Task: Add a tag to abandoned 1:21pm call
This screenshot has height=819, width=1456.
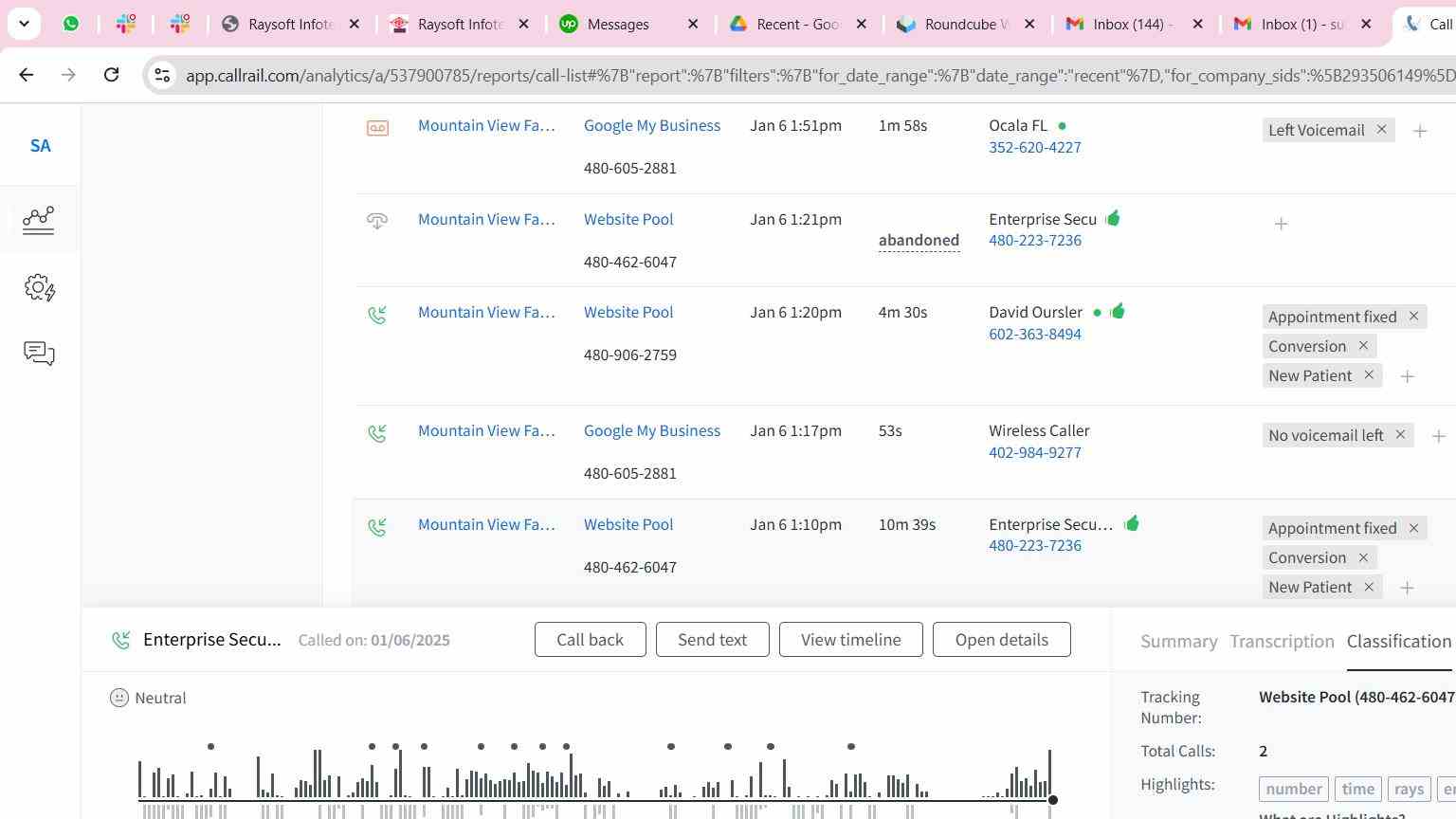Action: pyautogui.click(x=1281, y=224)
